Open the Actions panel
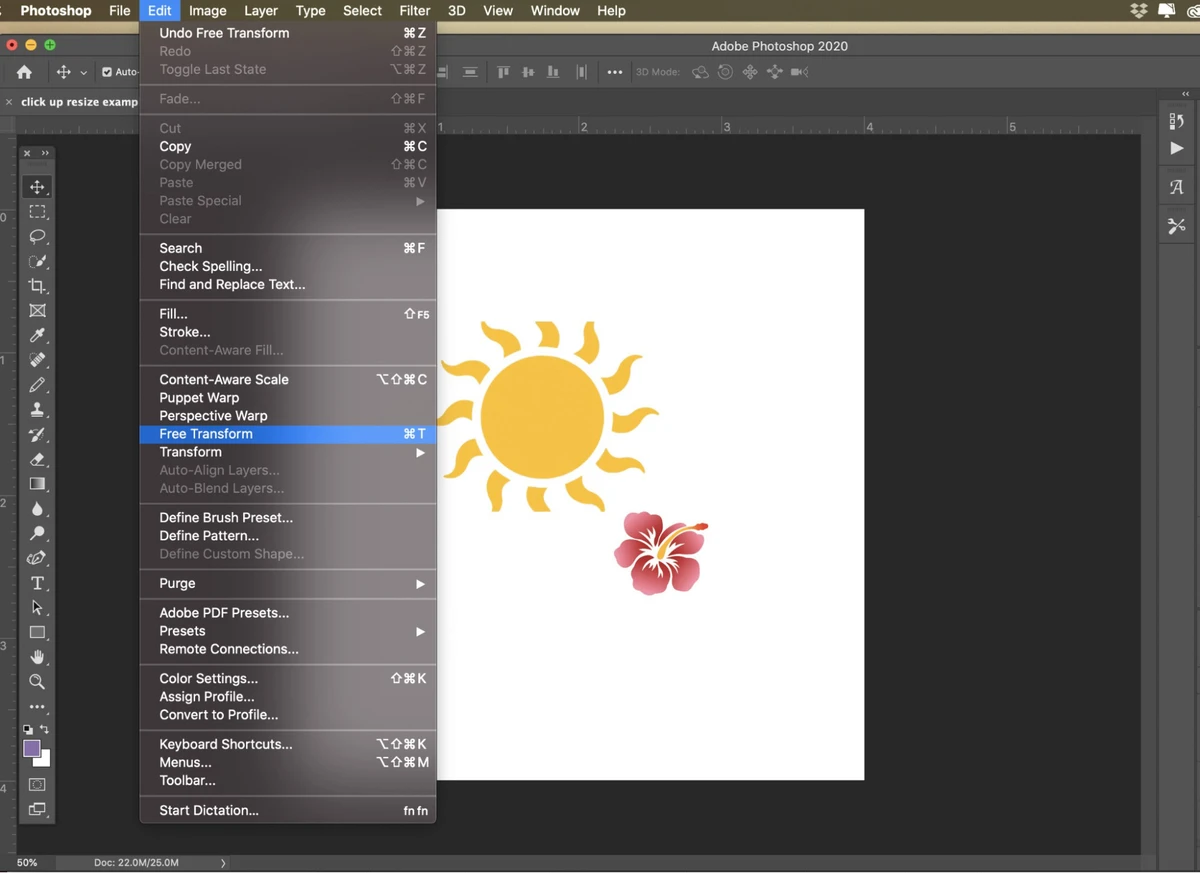The height and width of the screenshot is (873, 1200). pyautogui.click(x=1176, y=150)
